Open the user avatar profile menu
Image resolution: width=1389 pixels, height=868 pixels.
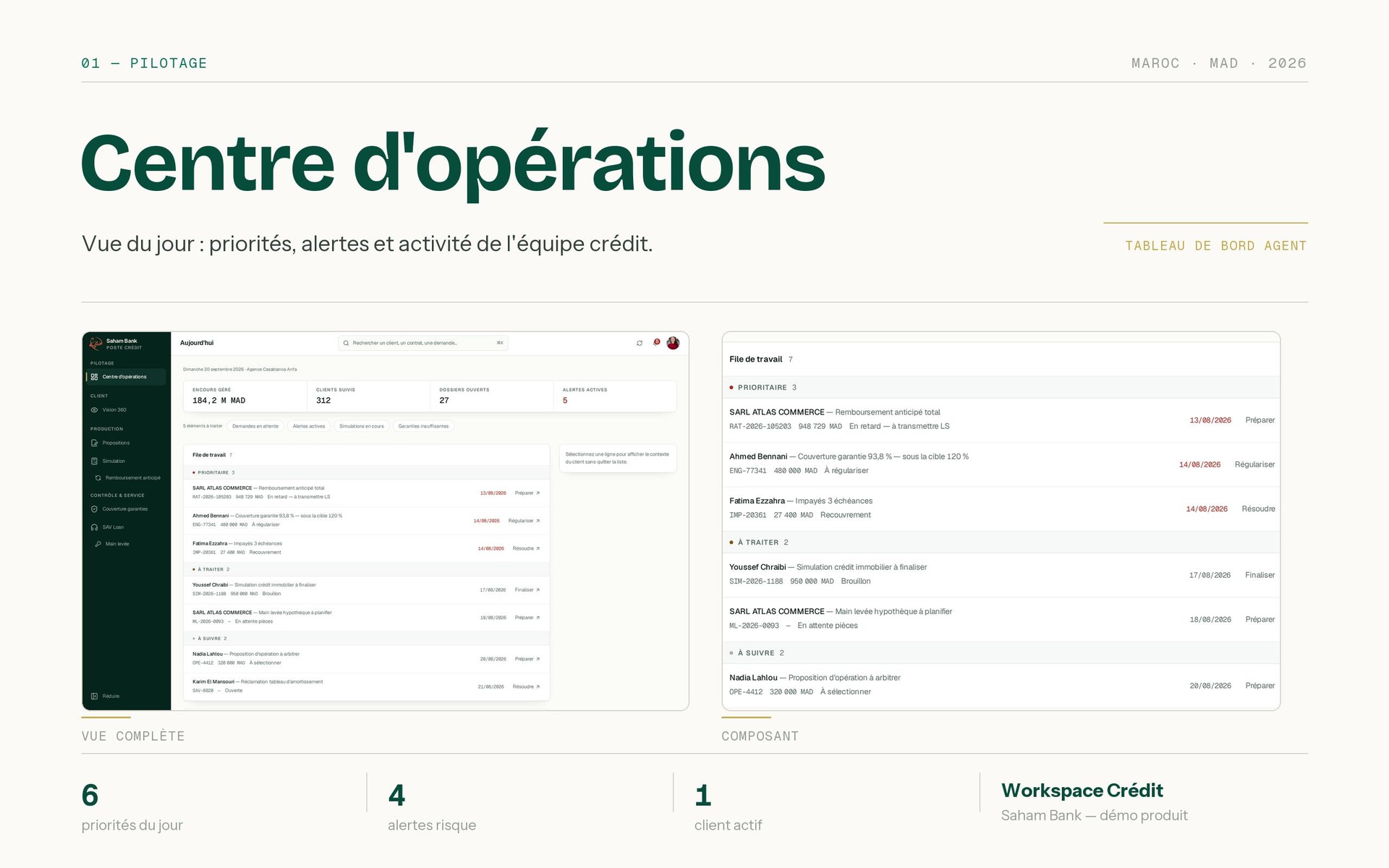click(x=674, y=343)
